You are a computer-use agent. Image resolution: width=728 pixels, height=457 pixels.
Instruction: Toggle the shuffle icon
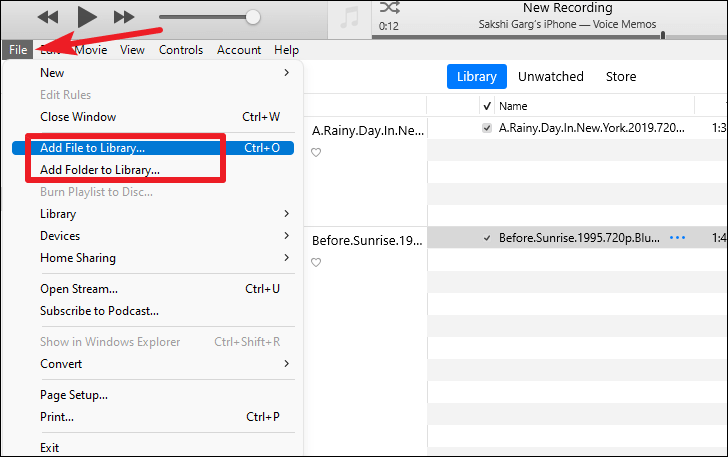pos(390,7)
